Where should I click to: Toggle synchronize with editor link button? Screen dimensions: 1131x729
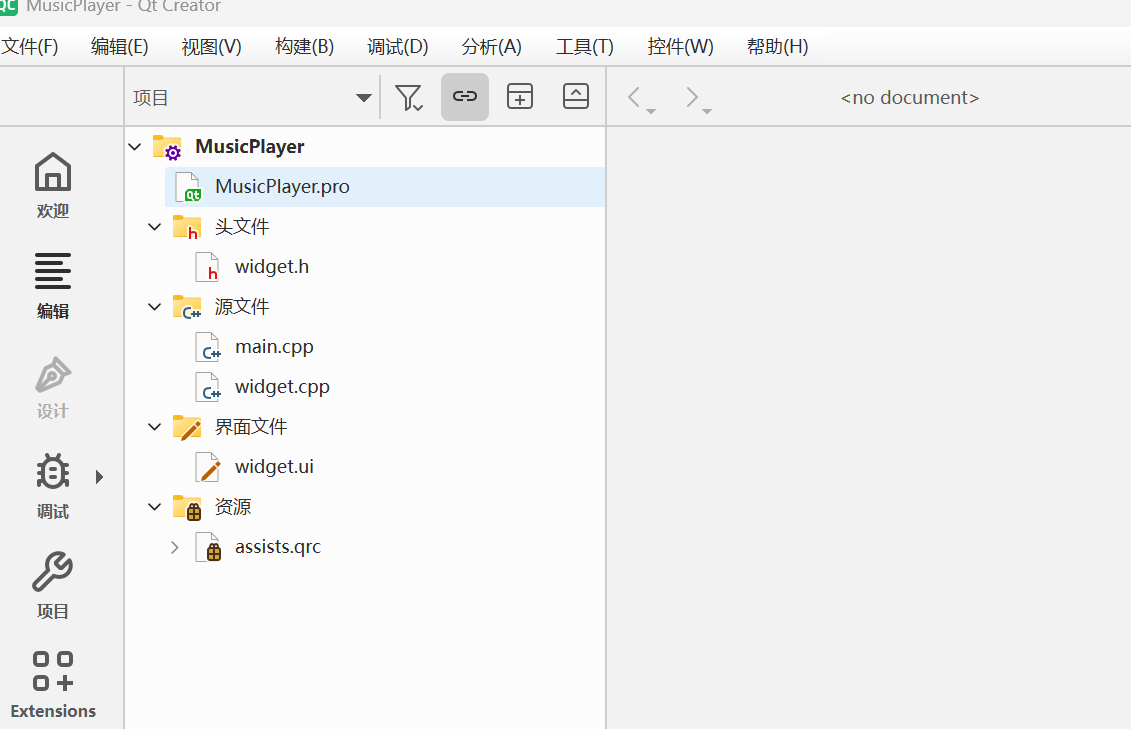click(x=464, y=97)
